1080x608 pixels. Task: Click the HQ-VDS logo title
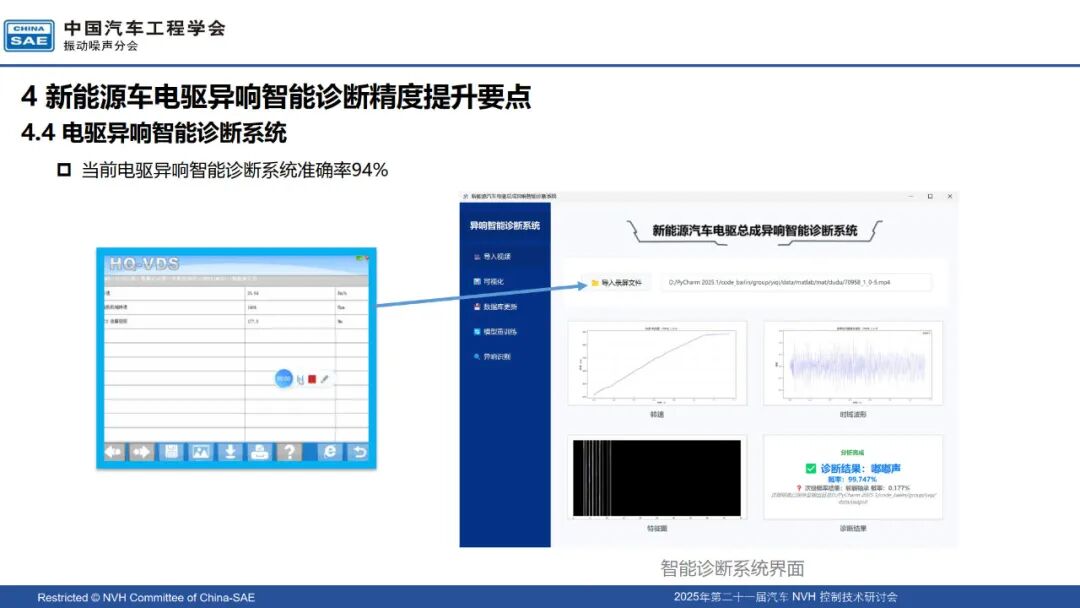(144, 264)
